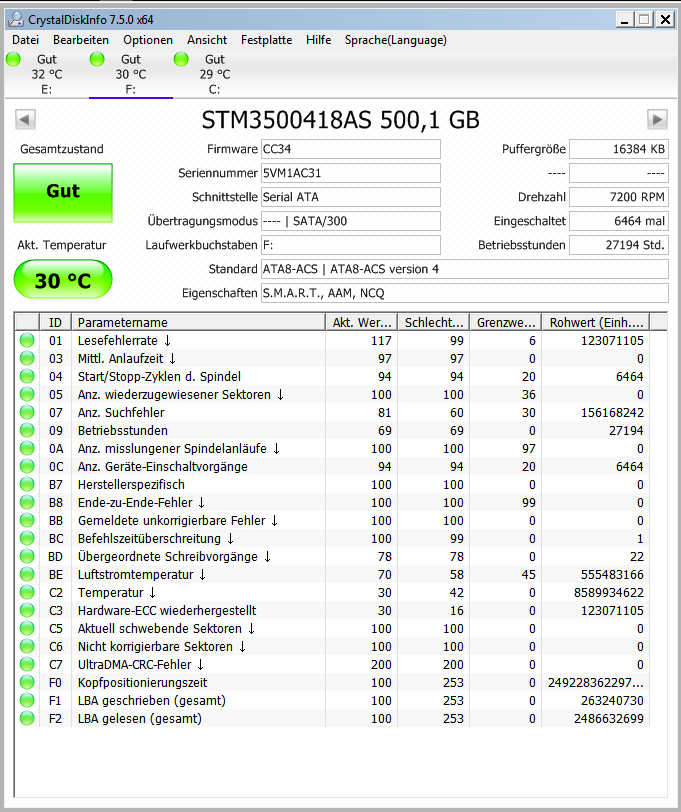This screenshot has width=681, height=812.
Task: Click status icon for Luftstromtemperatur
Action: (27, 574)
